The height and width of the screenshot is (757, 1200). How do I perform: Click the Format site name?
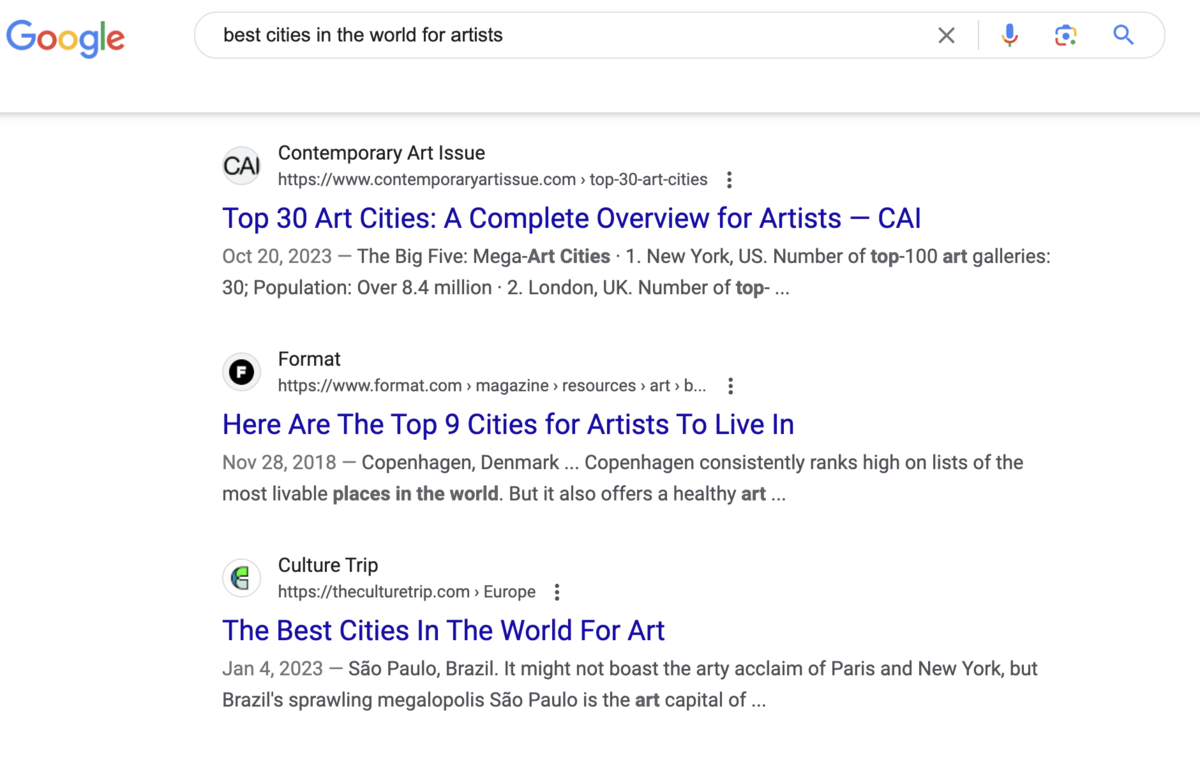pyautogui.click(x=309, y=359)
